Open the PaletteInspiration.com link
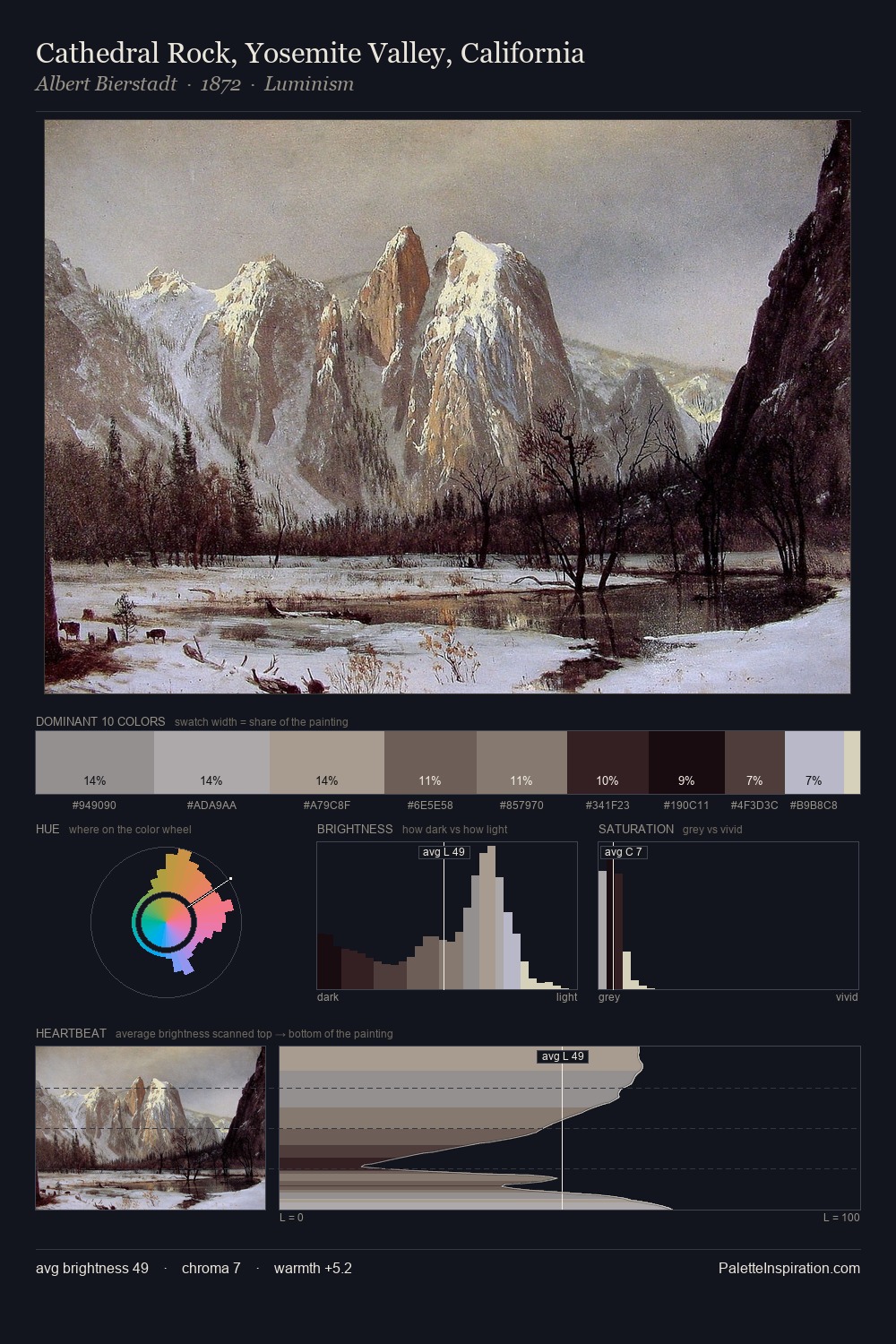This screenshot has height=1344, width=896. (x=789, y=1269)
